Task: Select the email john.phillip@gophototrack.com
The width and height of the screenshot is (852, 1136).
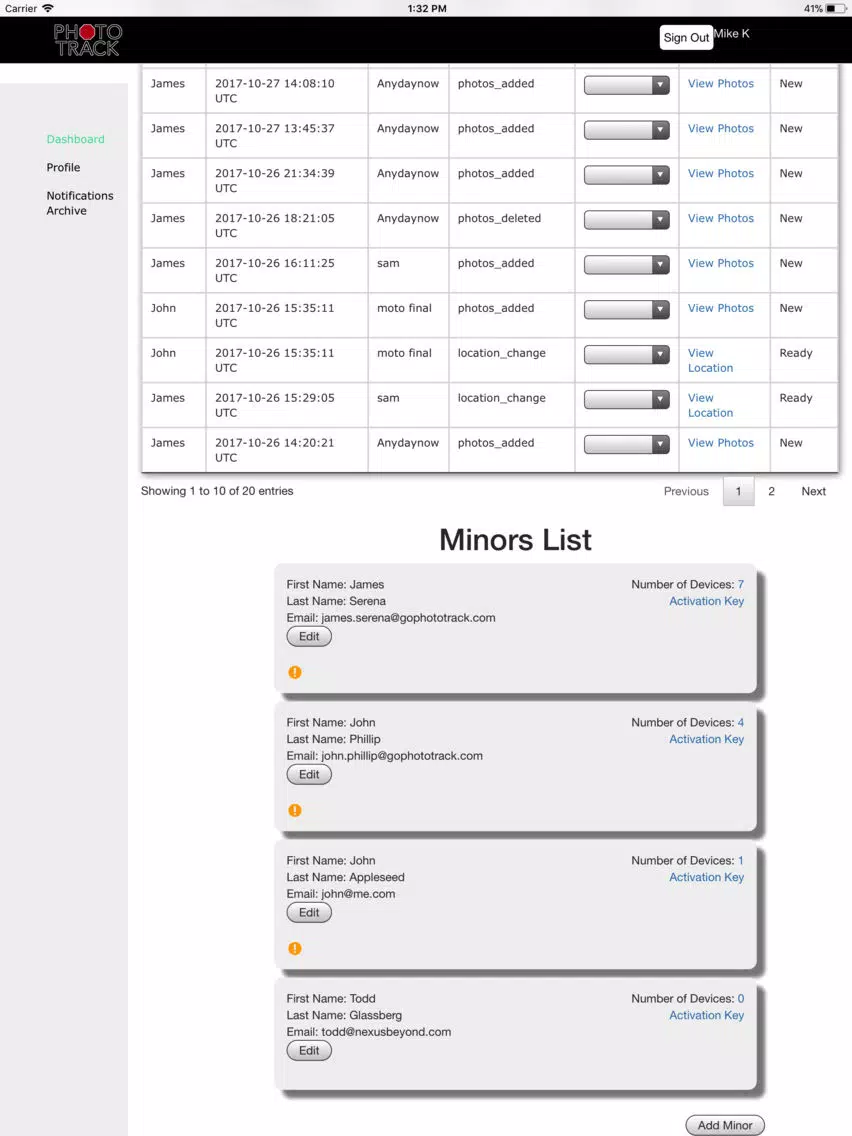Action: pos(402,756)
